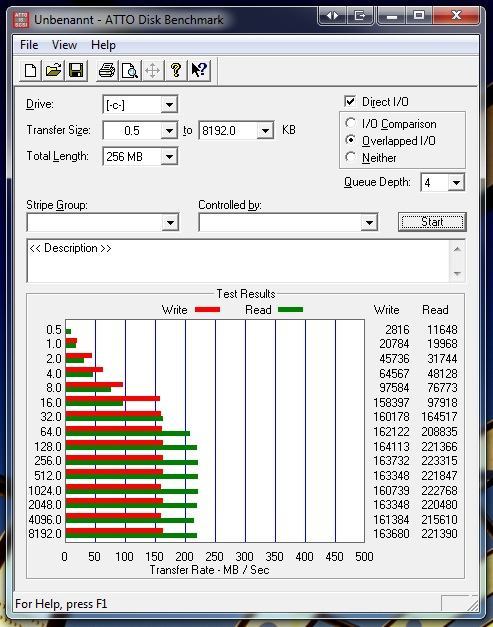Click the 1024.0 transfer size label
Screen dimensions: 493x627
[45, 490]
